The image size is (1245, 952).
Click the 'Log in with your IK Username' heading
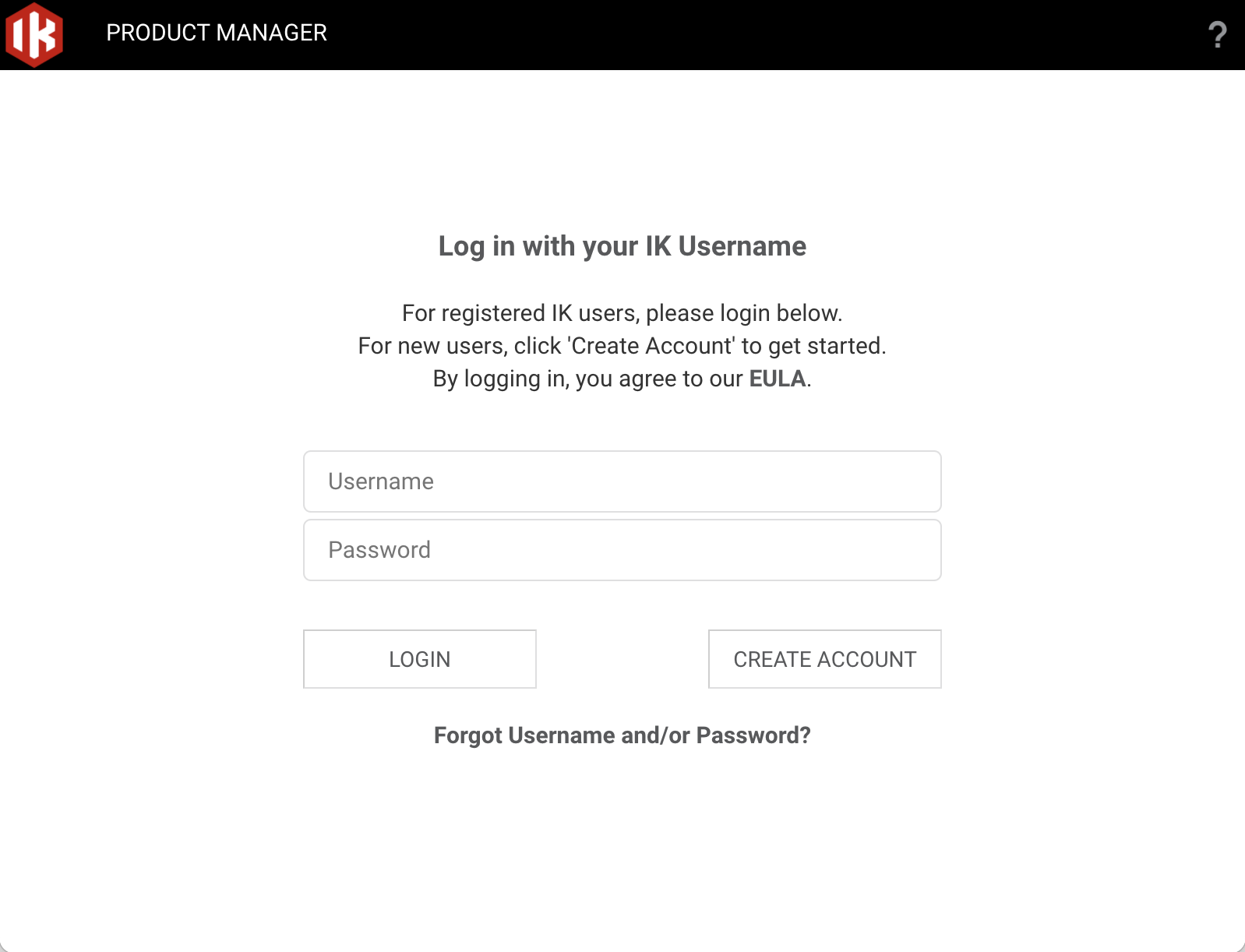pos(622,246)
